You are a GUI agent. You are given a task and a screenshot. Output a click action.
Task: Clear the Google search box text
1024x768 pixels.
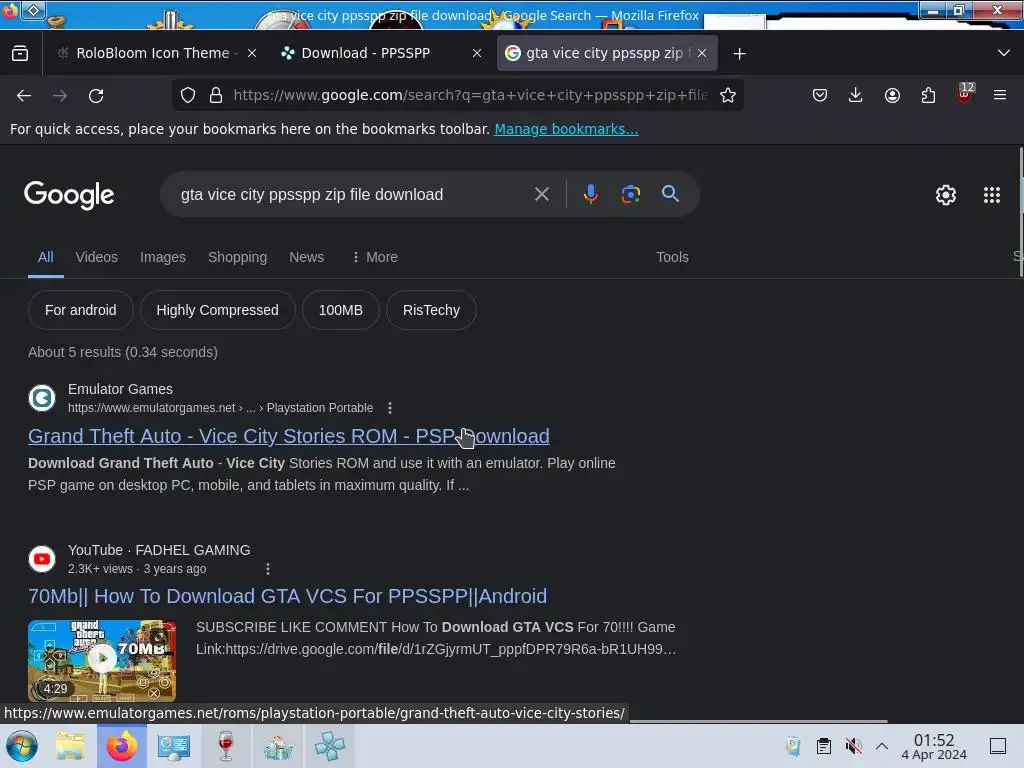pyautogui.click(x=541, y=194)
